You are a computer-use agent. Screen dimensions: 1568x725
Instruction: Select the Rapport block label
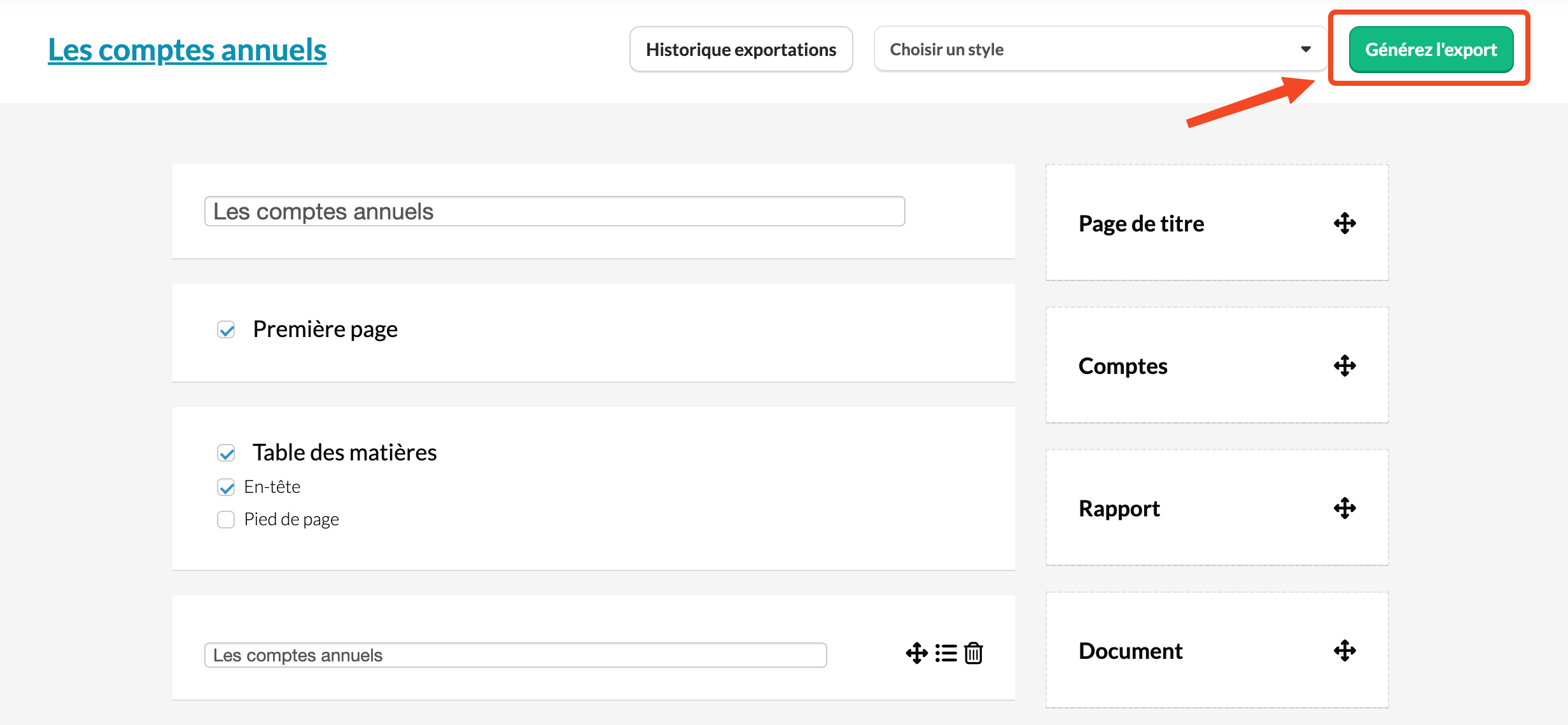(1119, 509)
